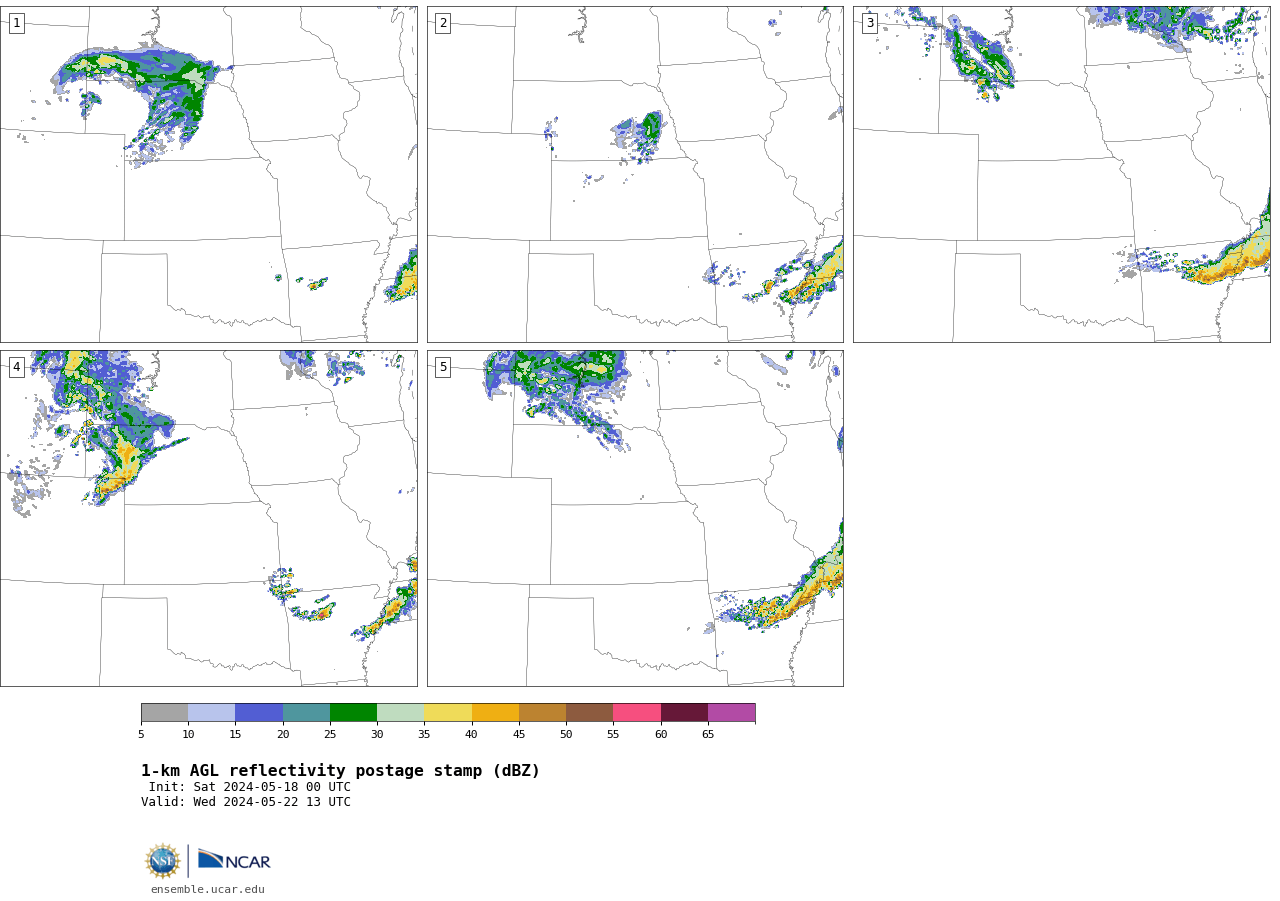Image resolution: width=1280 pixels, height=901 pixels.
Task: Select the brown 50-55 dBZ swatch
Action: click(590, 712)
